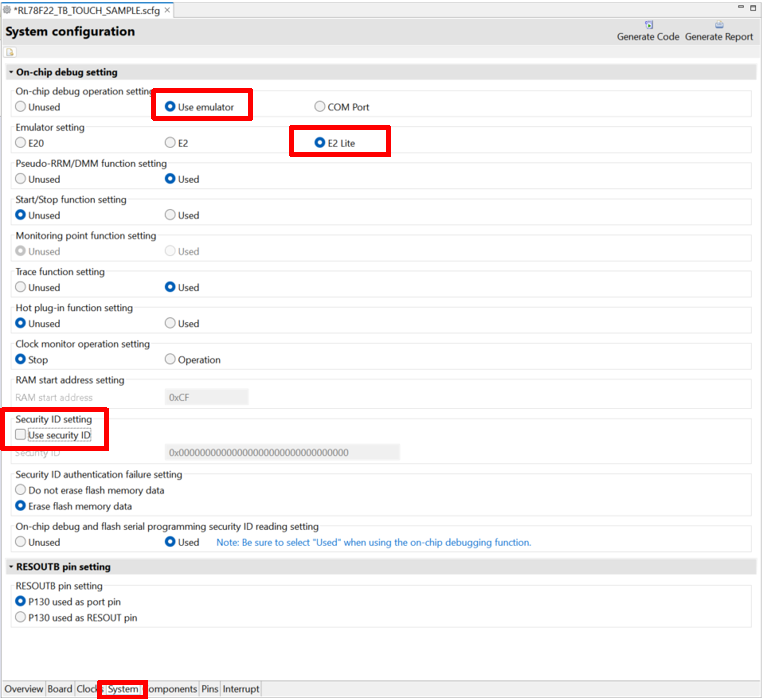Set Start/Stop function to Used
The height and width of the screenshot is (699, 762).
pos(170,215)
